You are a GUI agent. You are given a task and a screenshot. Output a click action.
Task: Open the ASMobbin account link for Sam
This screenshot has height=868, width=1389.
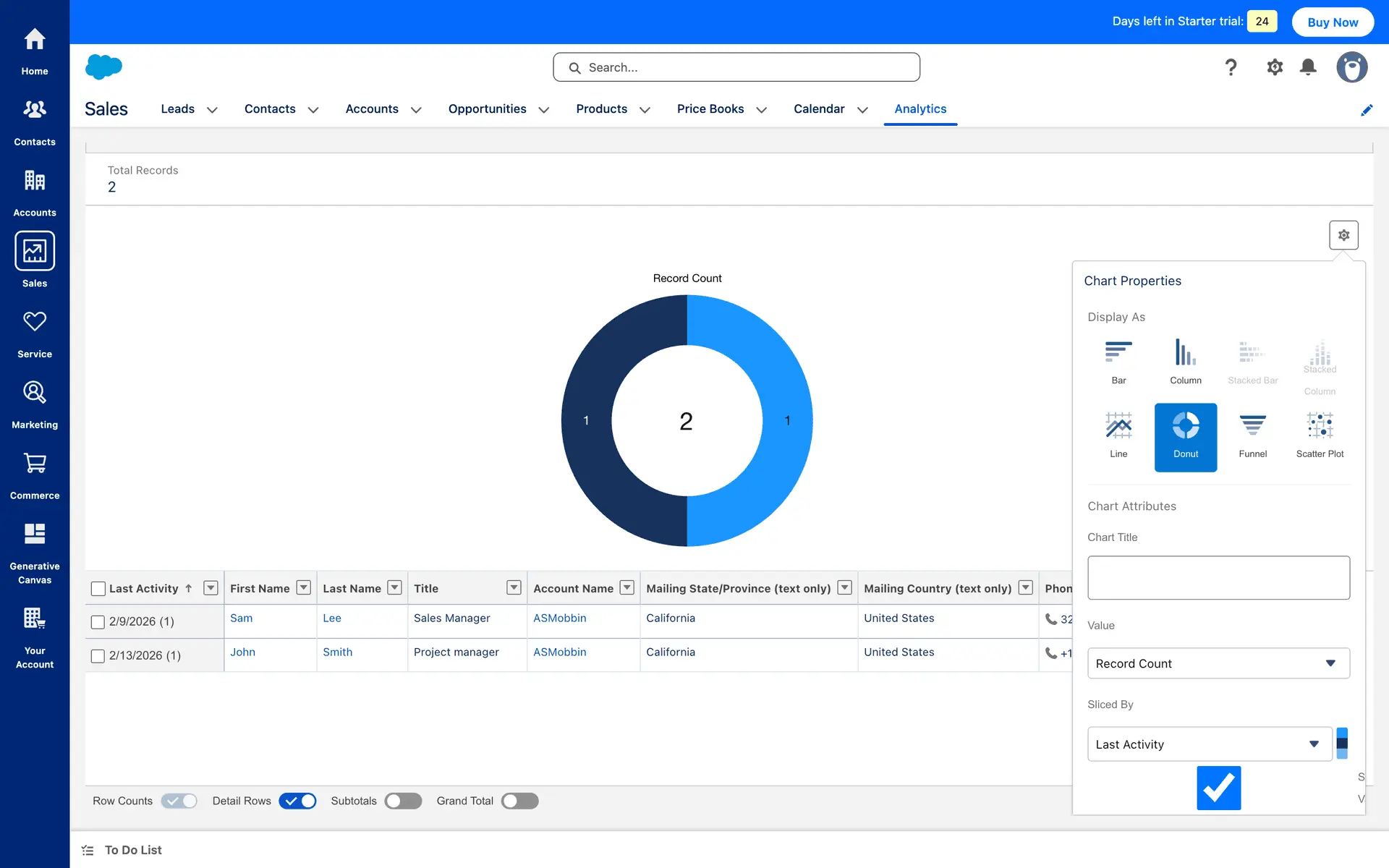[x=559, y=618]
